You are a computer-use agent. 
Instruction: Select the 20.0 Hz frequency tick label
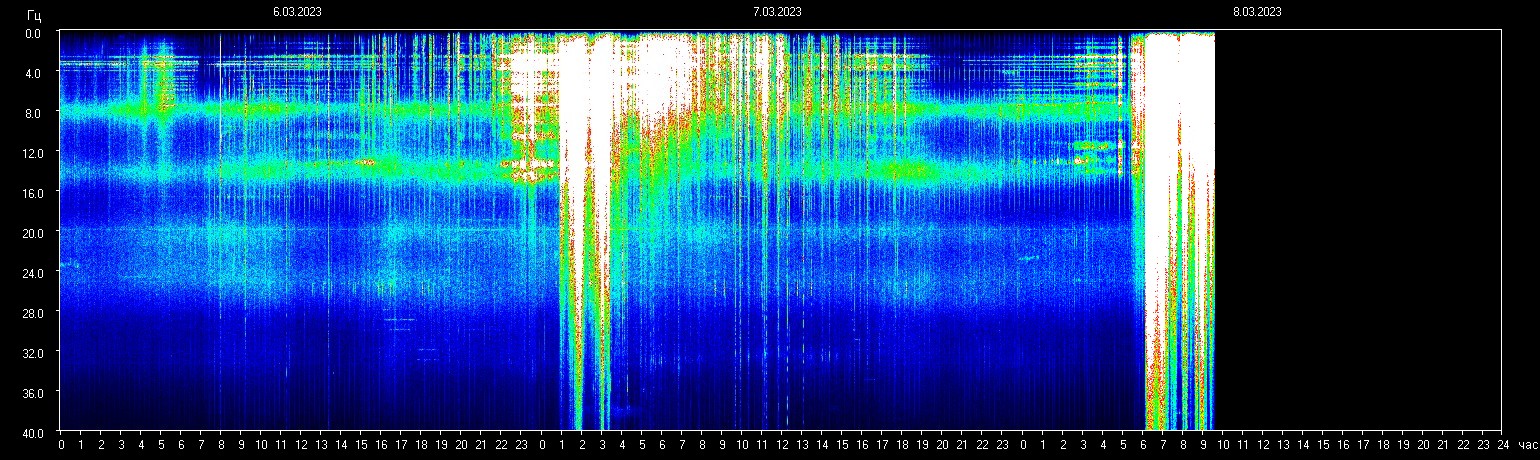[x=31, y=233]
